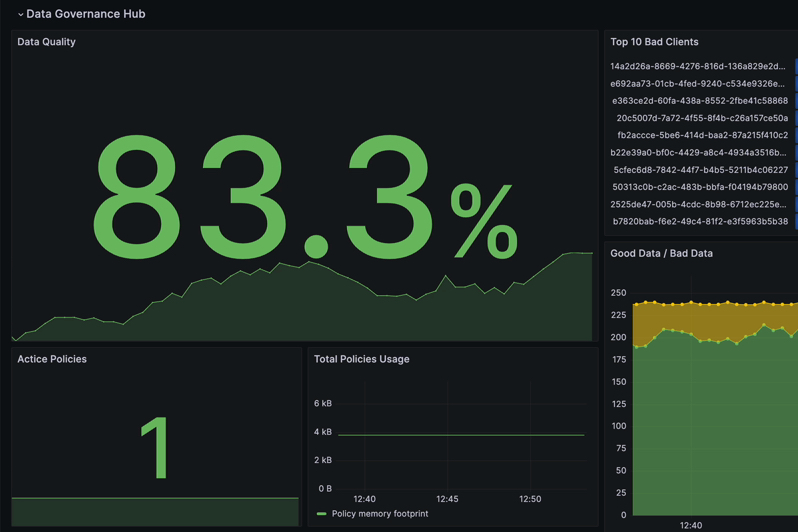Open the Data Governance Hub row title

pyautogui.click(x=86, y=14)
